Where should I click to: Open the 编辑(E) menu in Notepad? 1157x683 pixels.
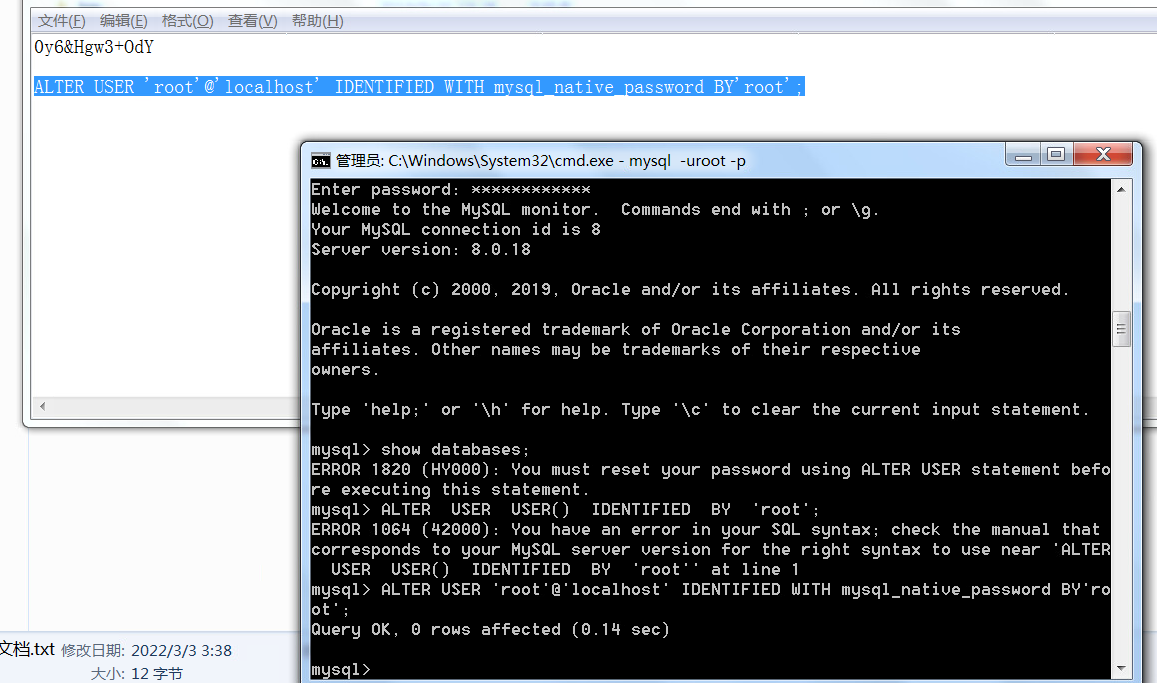(123, 21)
